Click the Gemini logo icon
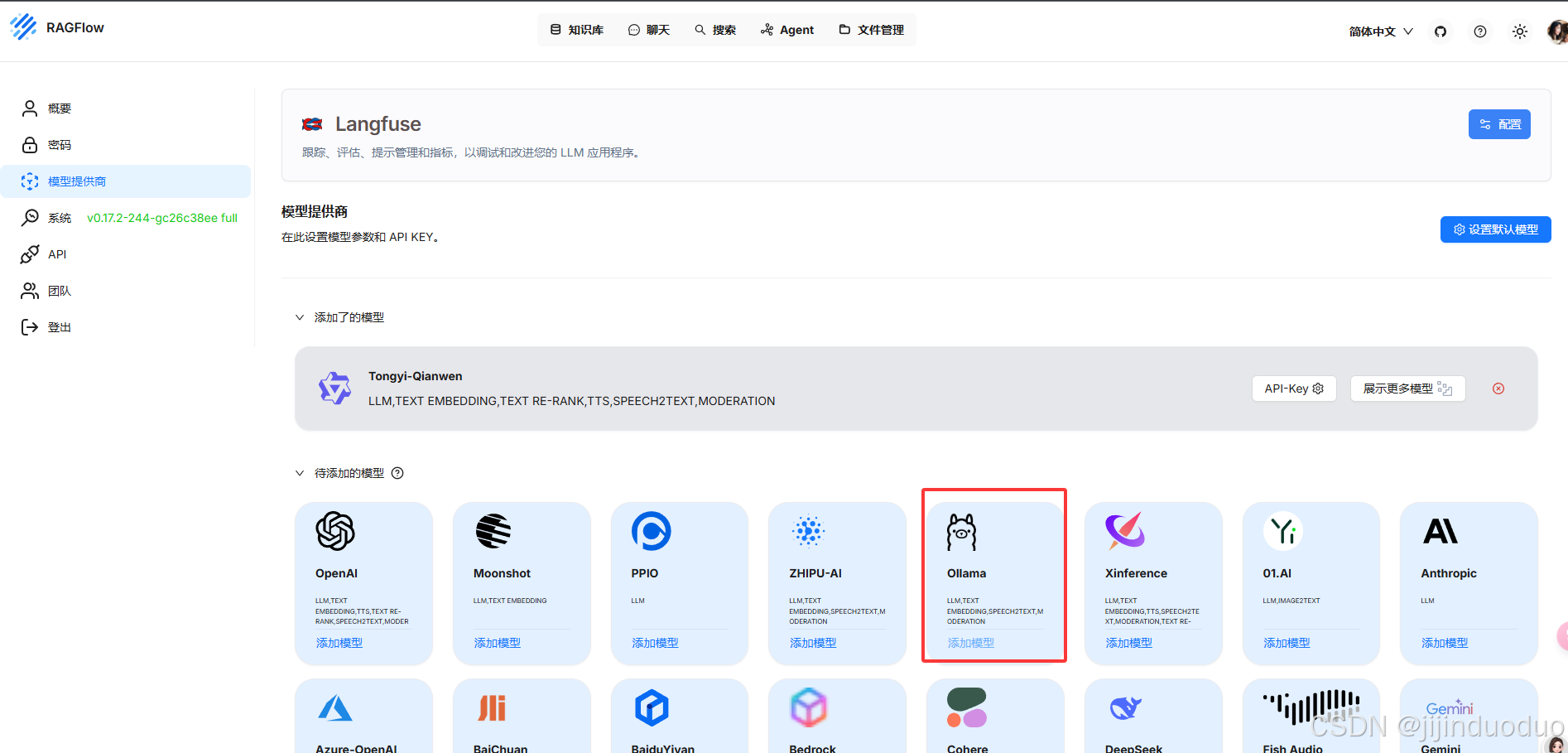Screen dimensions: 1568x753 [x=1450, y=707]
